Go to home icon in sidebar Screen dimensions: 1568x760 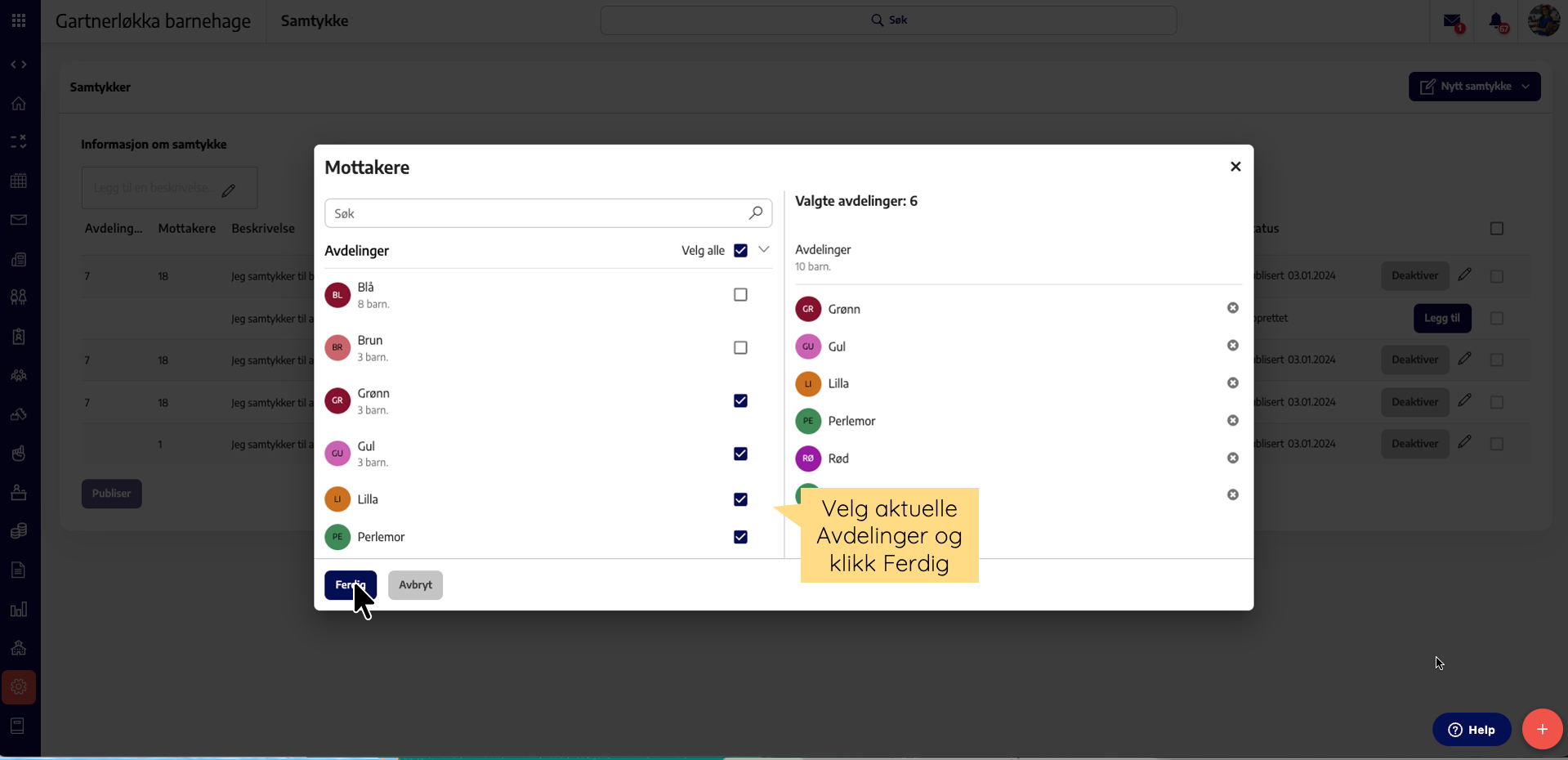[x=19, y=104]
